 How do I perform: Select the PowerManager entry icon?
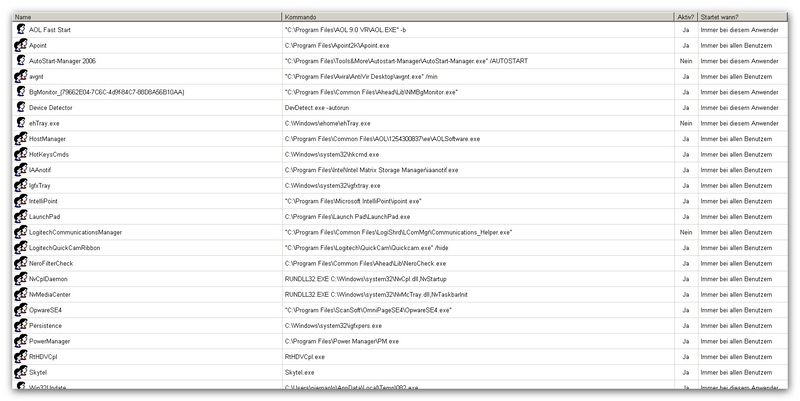[20, 340]
